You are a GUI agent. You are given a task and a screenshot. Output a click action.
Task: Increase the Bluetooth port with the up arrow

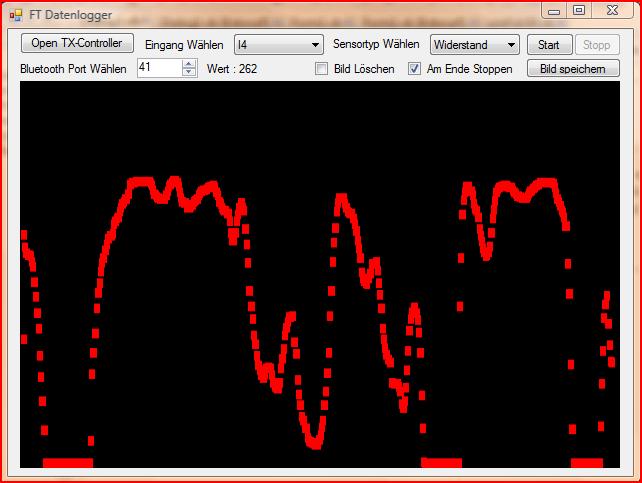click(x=189, y=64)
